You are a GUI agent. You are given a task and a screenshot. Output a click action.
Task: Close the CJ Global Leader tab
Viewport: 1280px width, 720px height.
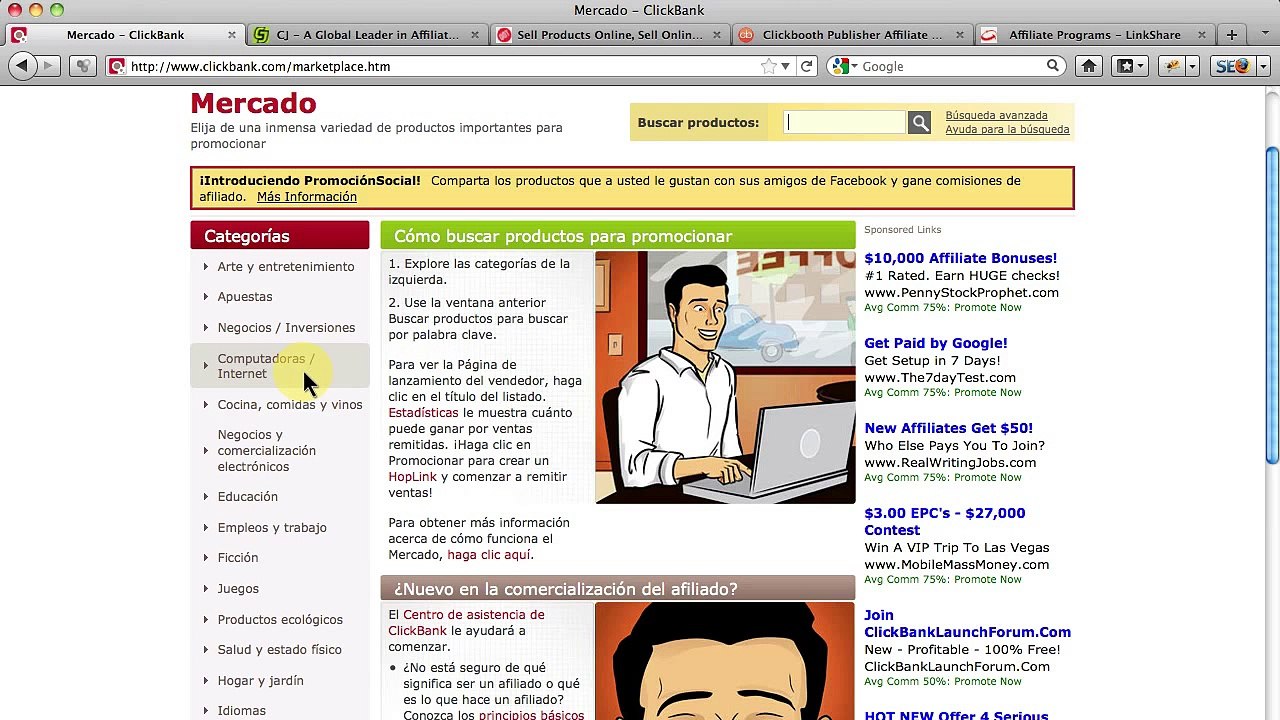[x=475, y=35]
